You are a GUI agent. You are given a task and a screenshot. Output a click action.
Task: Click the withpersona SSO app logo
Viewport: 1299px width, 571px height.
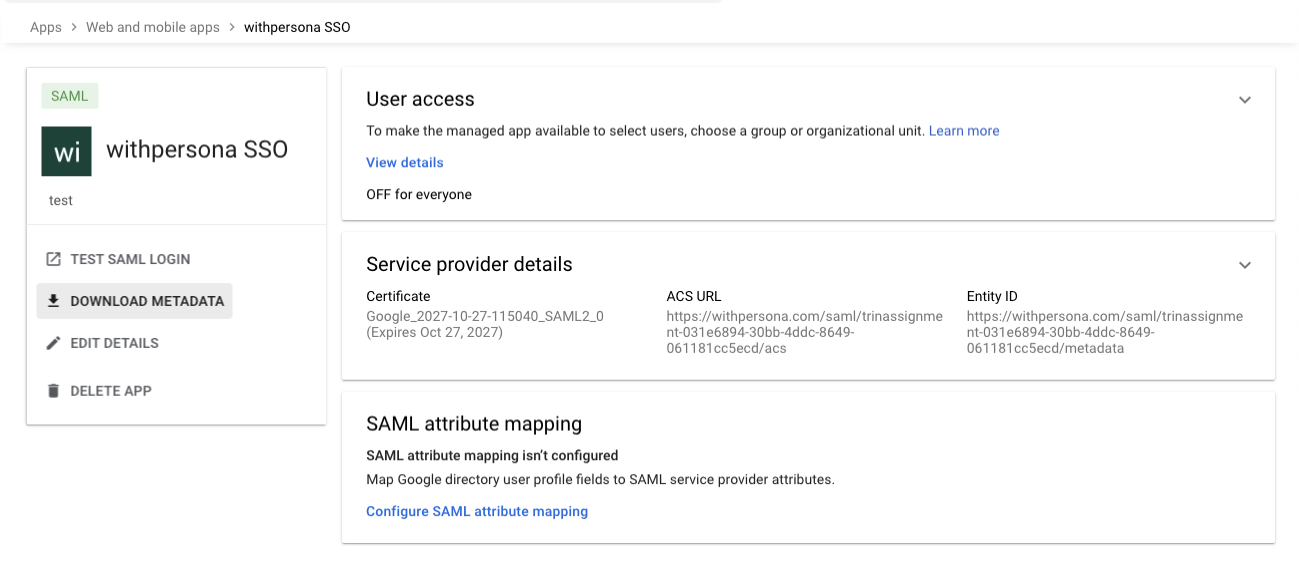[x=67, y=151]
